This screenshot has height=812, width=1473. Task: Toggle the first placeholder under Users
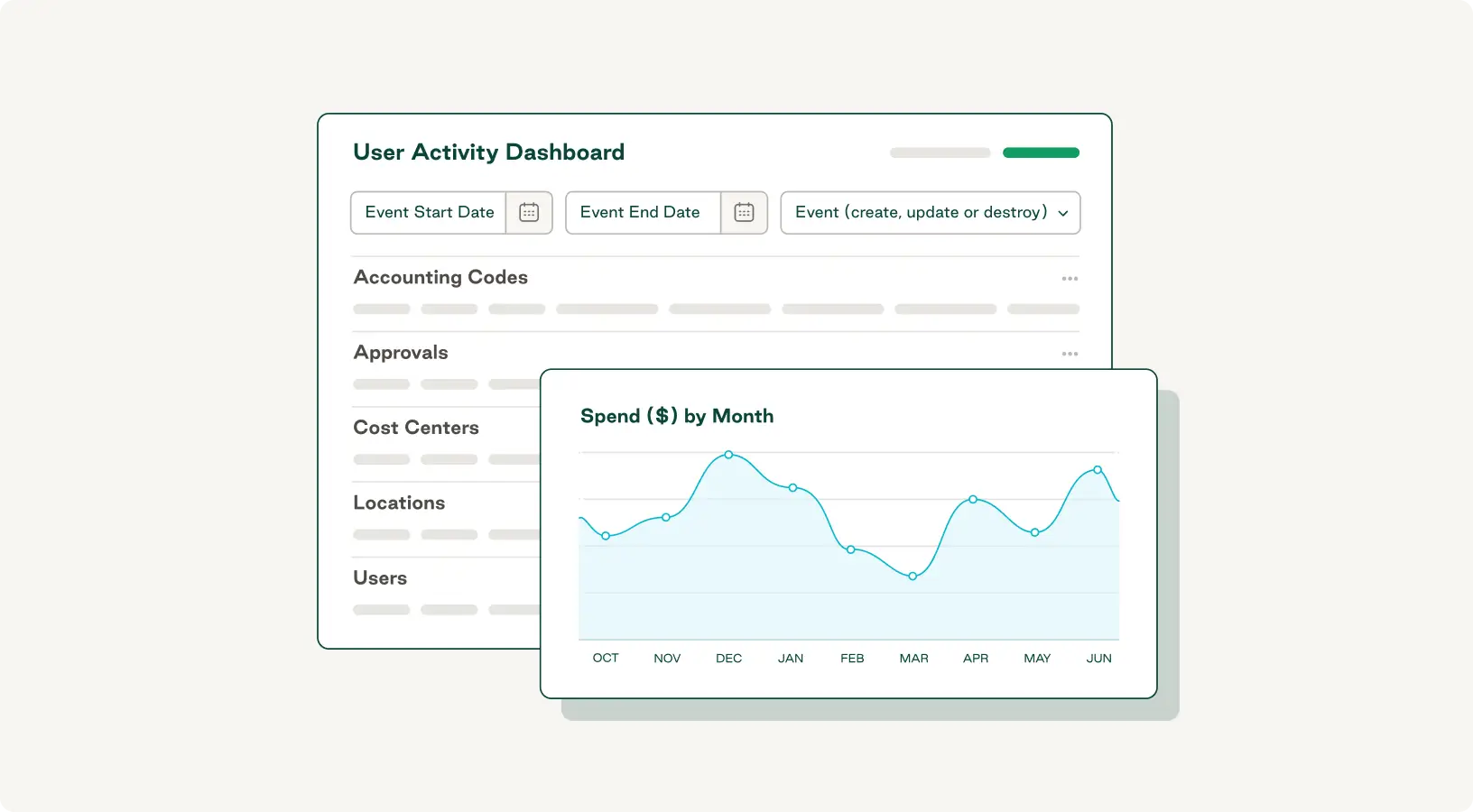tap(381, 610)
